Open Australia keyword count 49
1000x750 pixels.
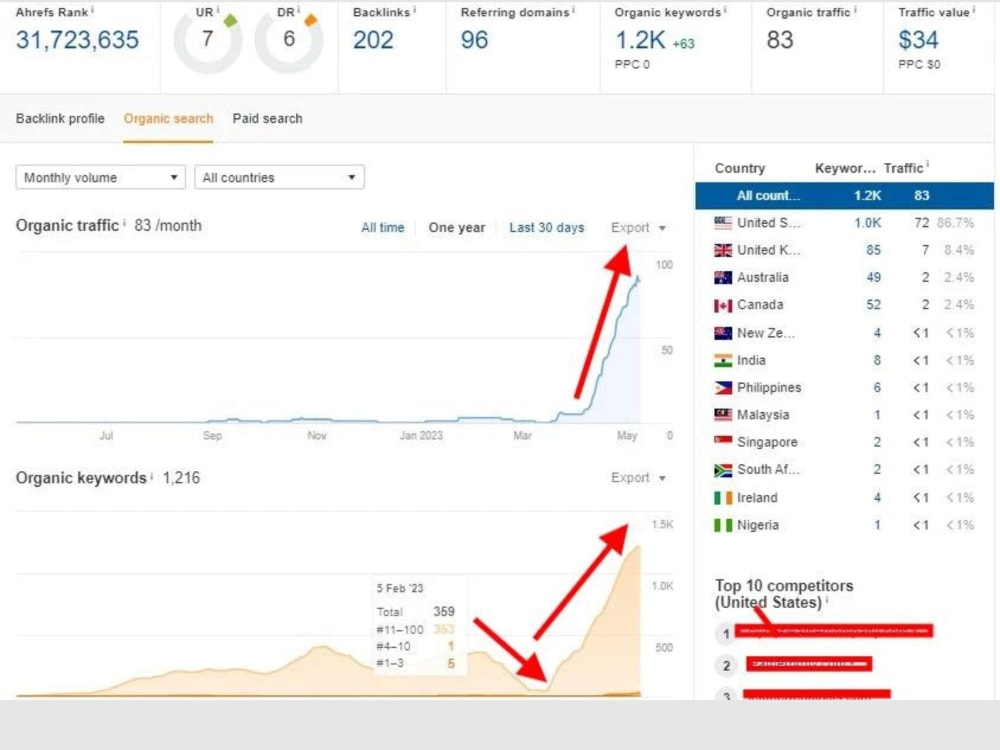873,277
